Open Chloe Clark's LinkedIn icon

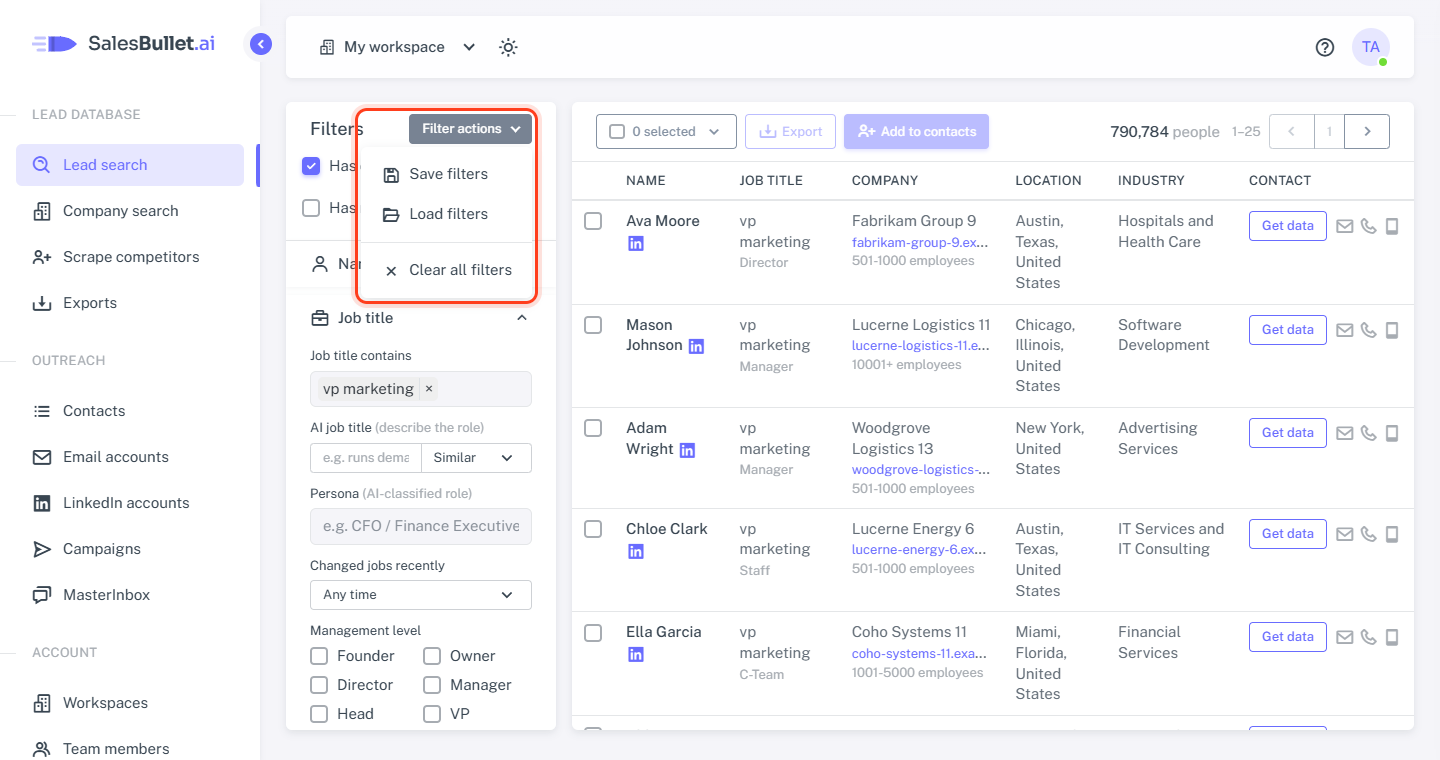coord(636,551)
